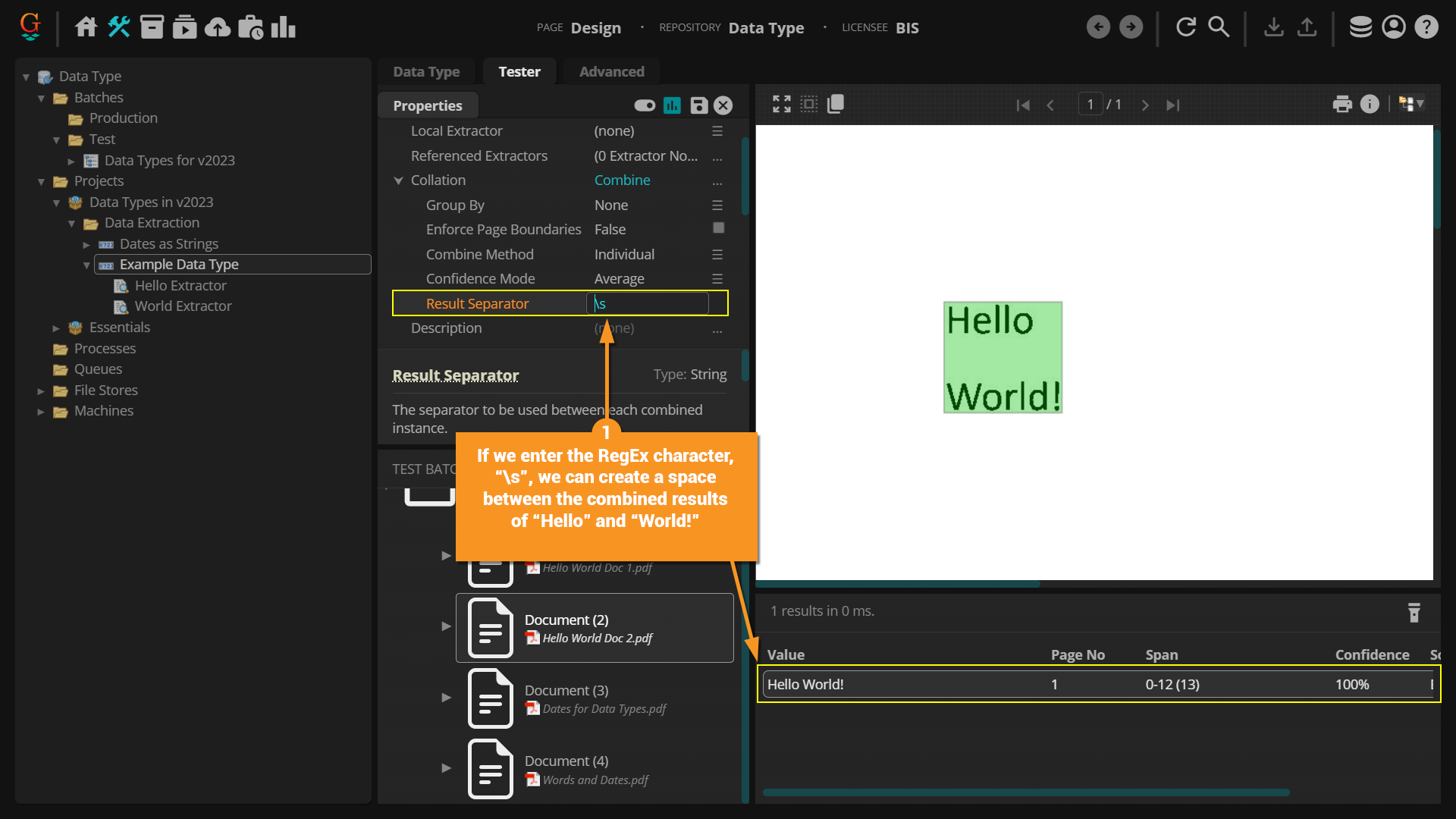Click the printer icon in viewer

(x=1342, y=104)
